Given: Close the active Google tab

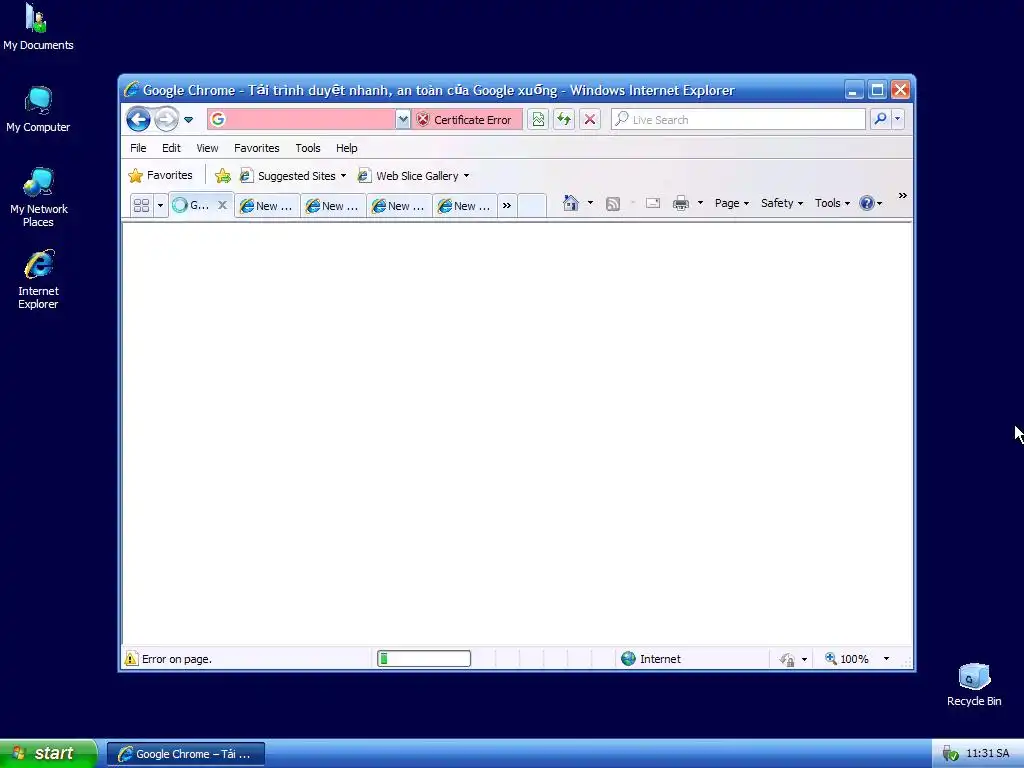Looking at the screenshot, I should pyautogui.click(x=222, y=205).
